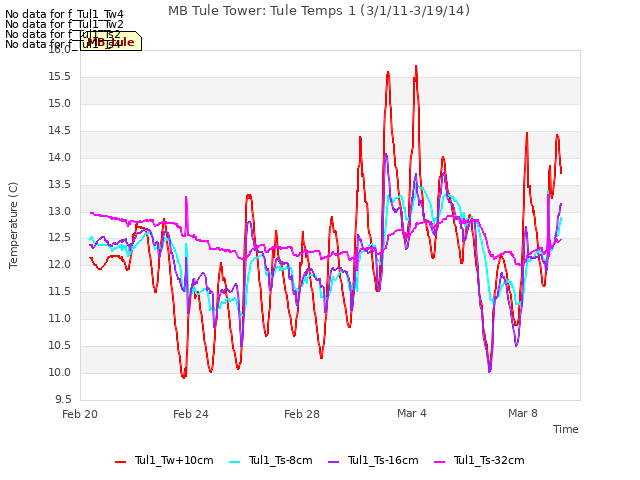Click the 10.5 y-axis tick label
Screen dimensions: 640x480
tap(60, 345)
